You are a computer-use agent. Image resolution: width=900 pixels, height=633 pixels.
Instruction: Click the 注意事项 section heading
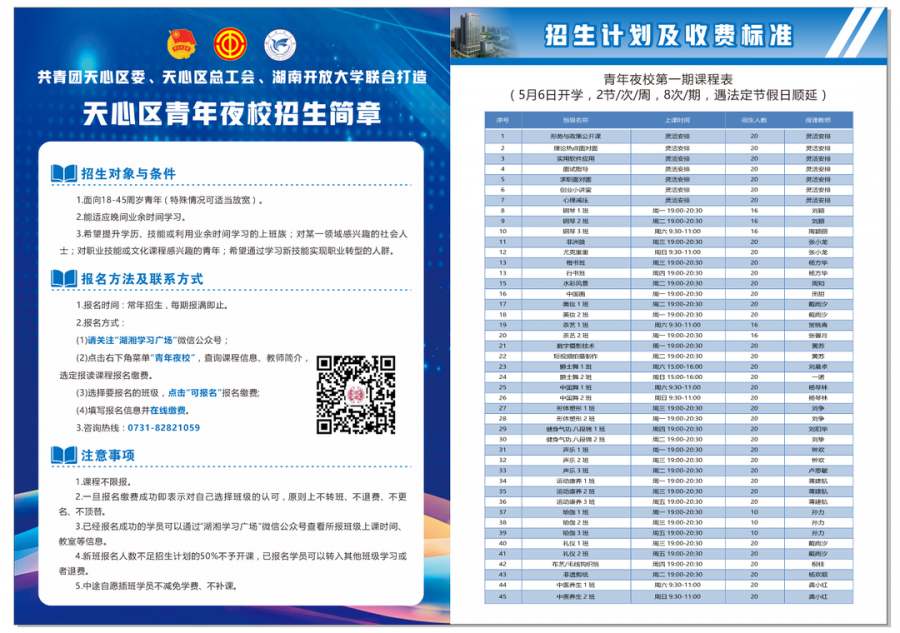click(108, 456)
